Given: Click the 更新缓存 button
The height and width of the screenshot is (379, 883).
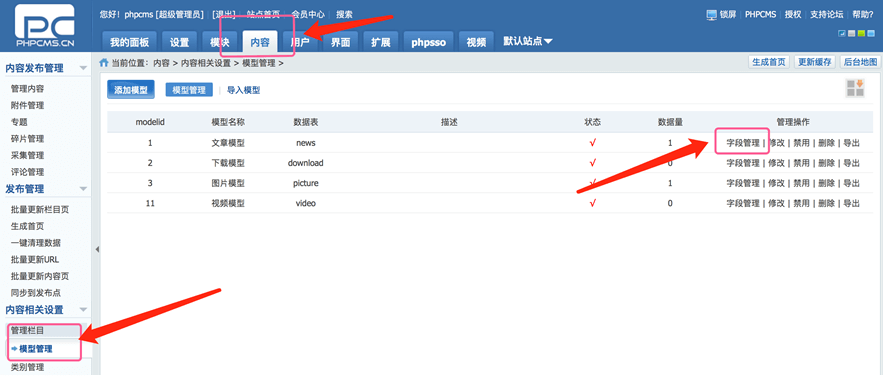Looking at the screenshot, I should 815,62.
